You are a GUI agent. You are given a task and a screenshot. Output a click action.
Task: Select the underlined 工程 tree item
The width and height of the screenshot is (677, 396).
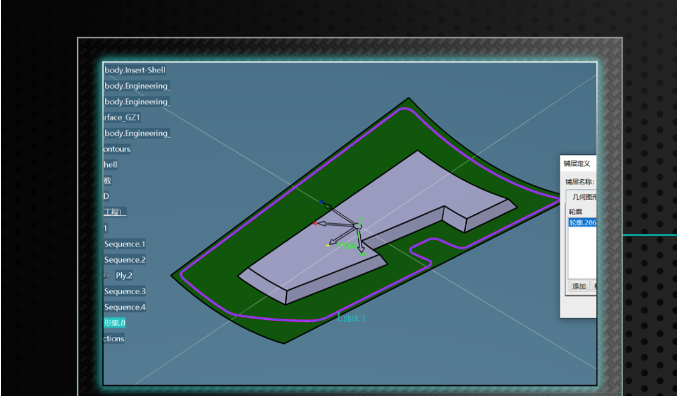click(x=115, y=212)
